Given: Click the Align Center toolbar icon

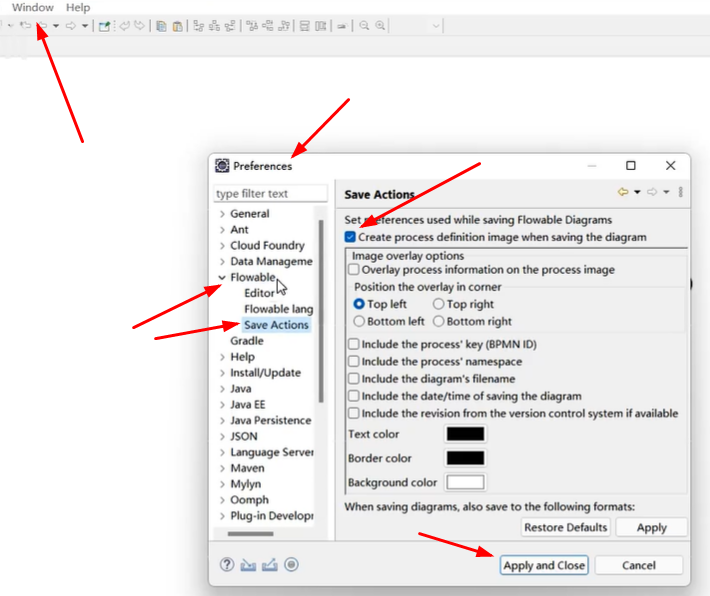Looking at the screenshot, I should pos(214,26).
